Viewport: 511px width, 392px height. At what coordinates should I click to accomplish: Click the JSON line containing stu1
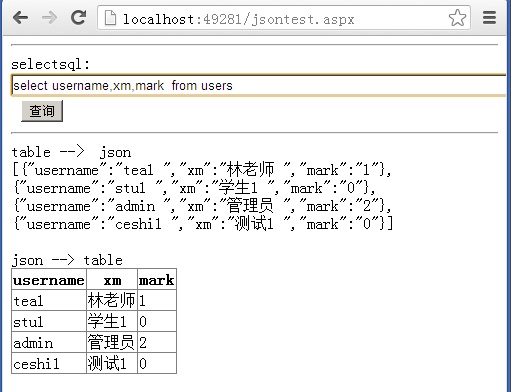coord(194,188)
